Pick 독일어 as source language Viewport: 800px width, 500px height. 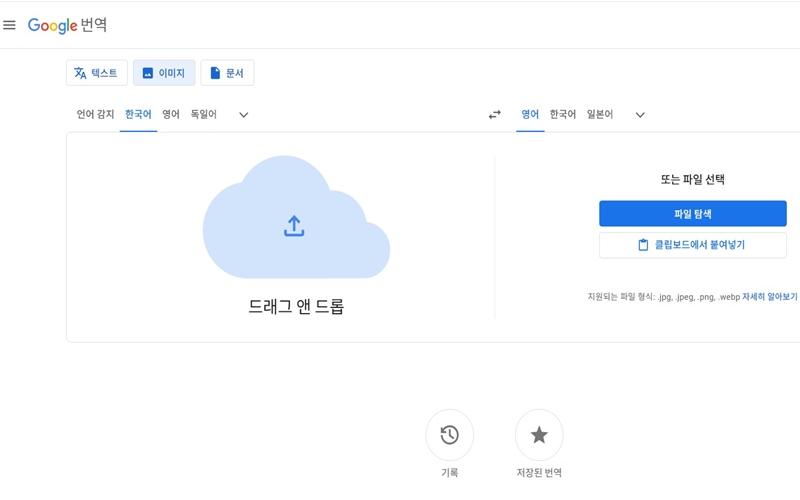coord(204,114)
